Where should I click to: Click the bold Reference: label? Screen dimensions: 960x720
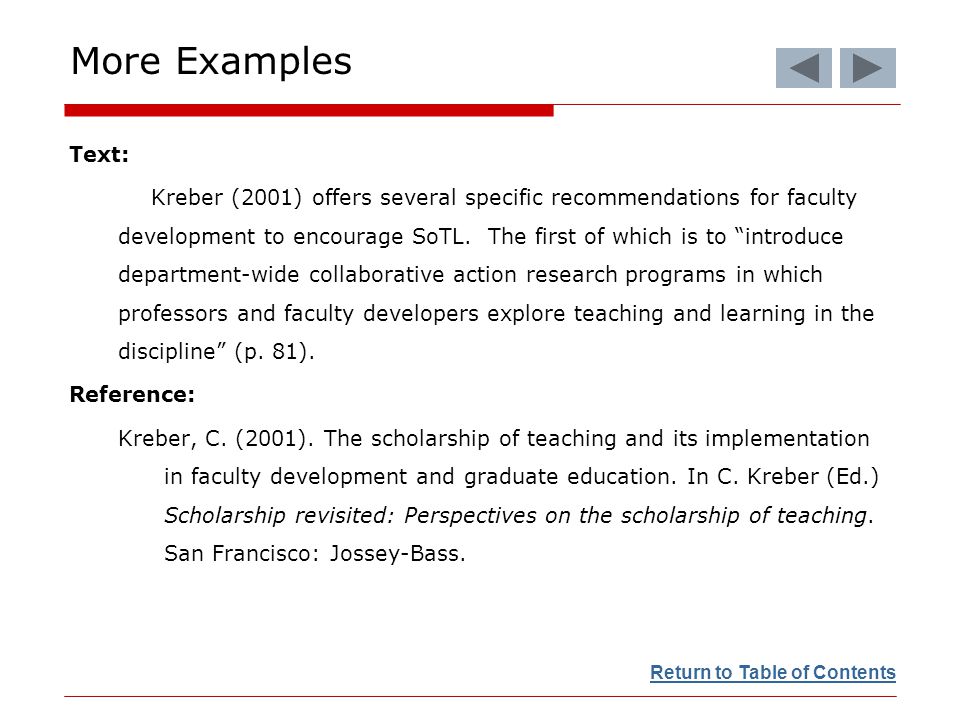click(x=132, y=394)
